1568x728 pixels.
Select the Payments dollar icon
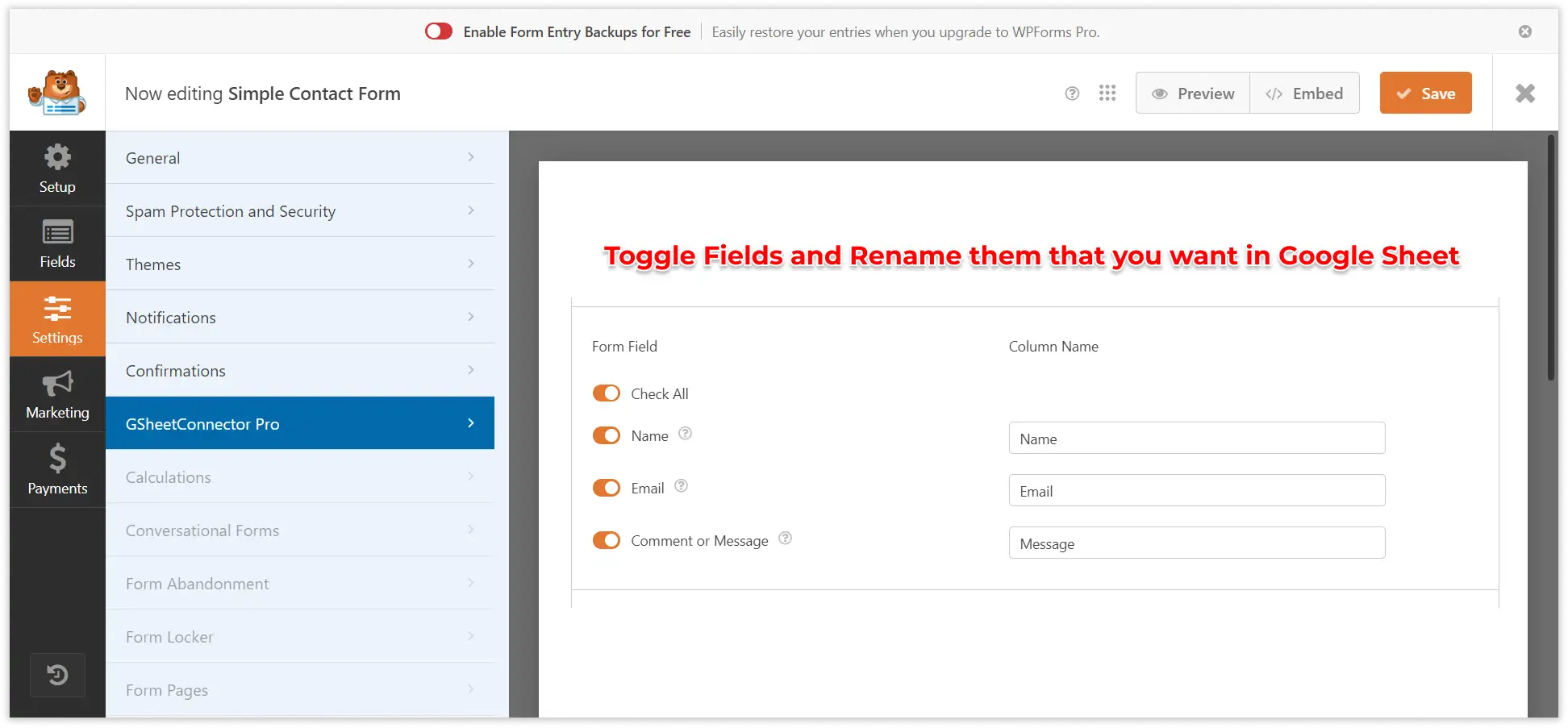[x=56, y=469]
